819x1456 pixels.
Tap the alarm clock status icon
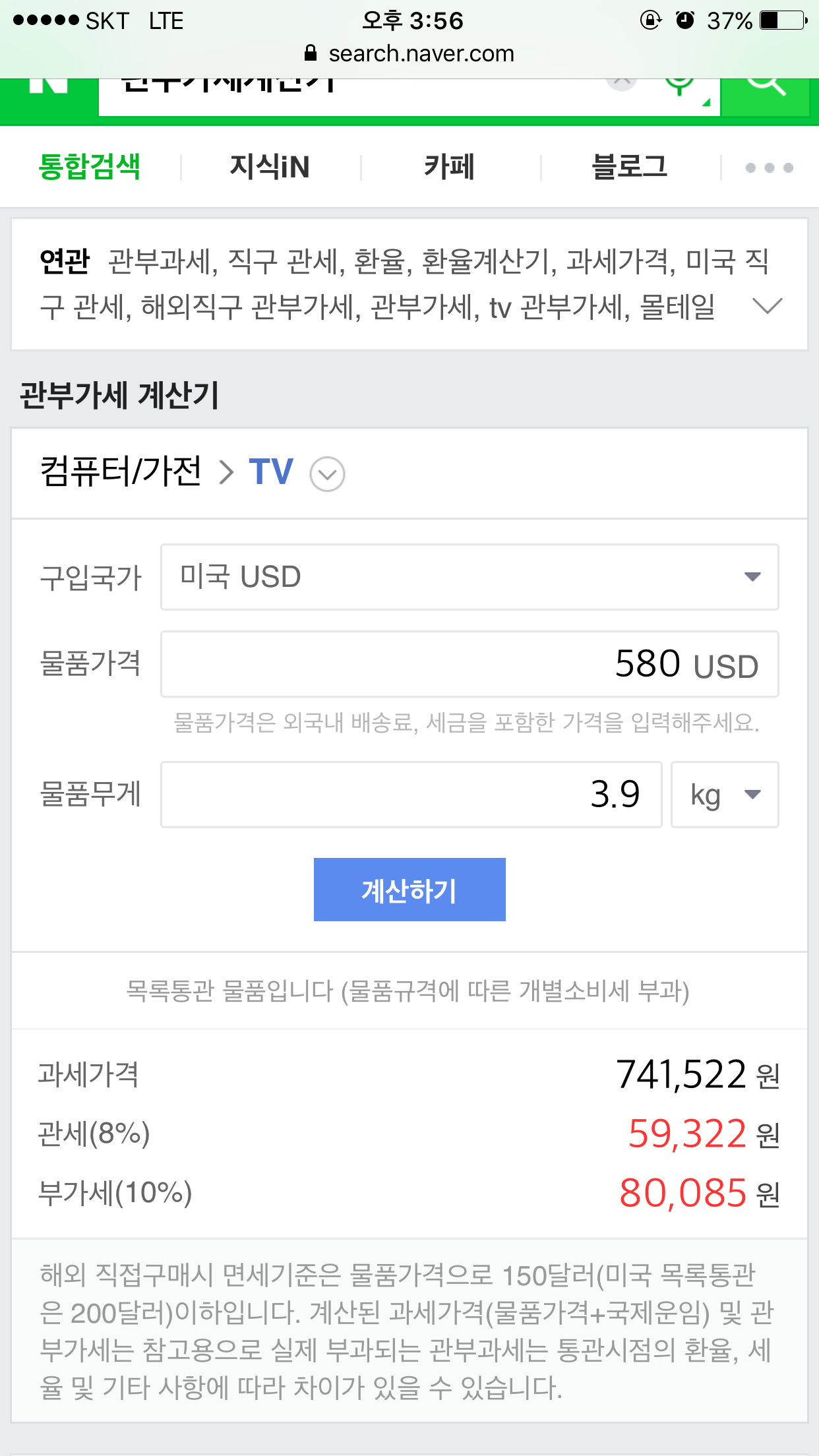[x=685, y=20]
